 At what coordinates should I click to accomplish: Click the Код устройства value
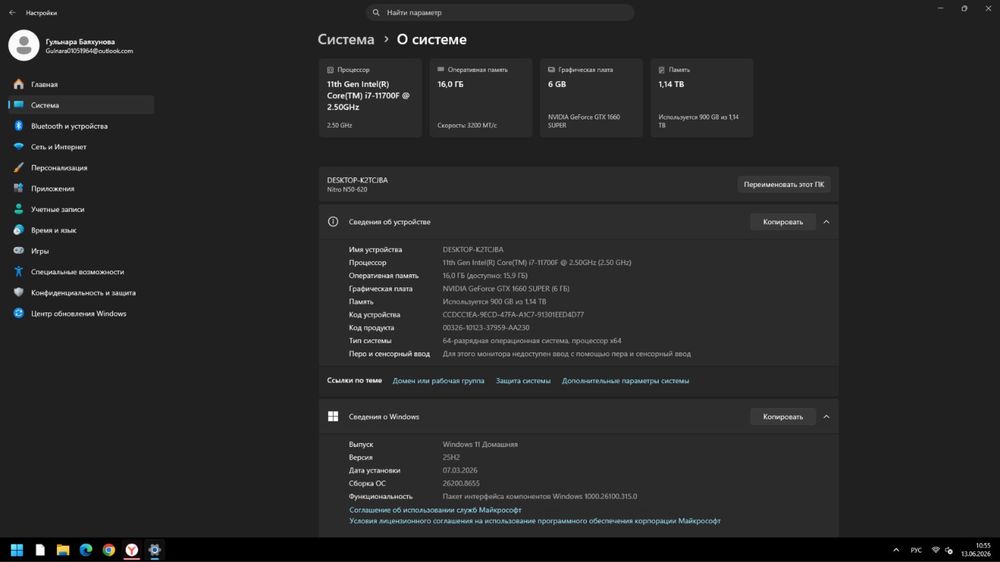click(x=513, y=314)
